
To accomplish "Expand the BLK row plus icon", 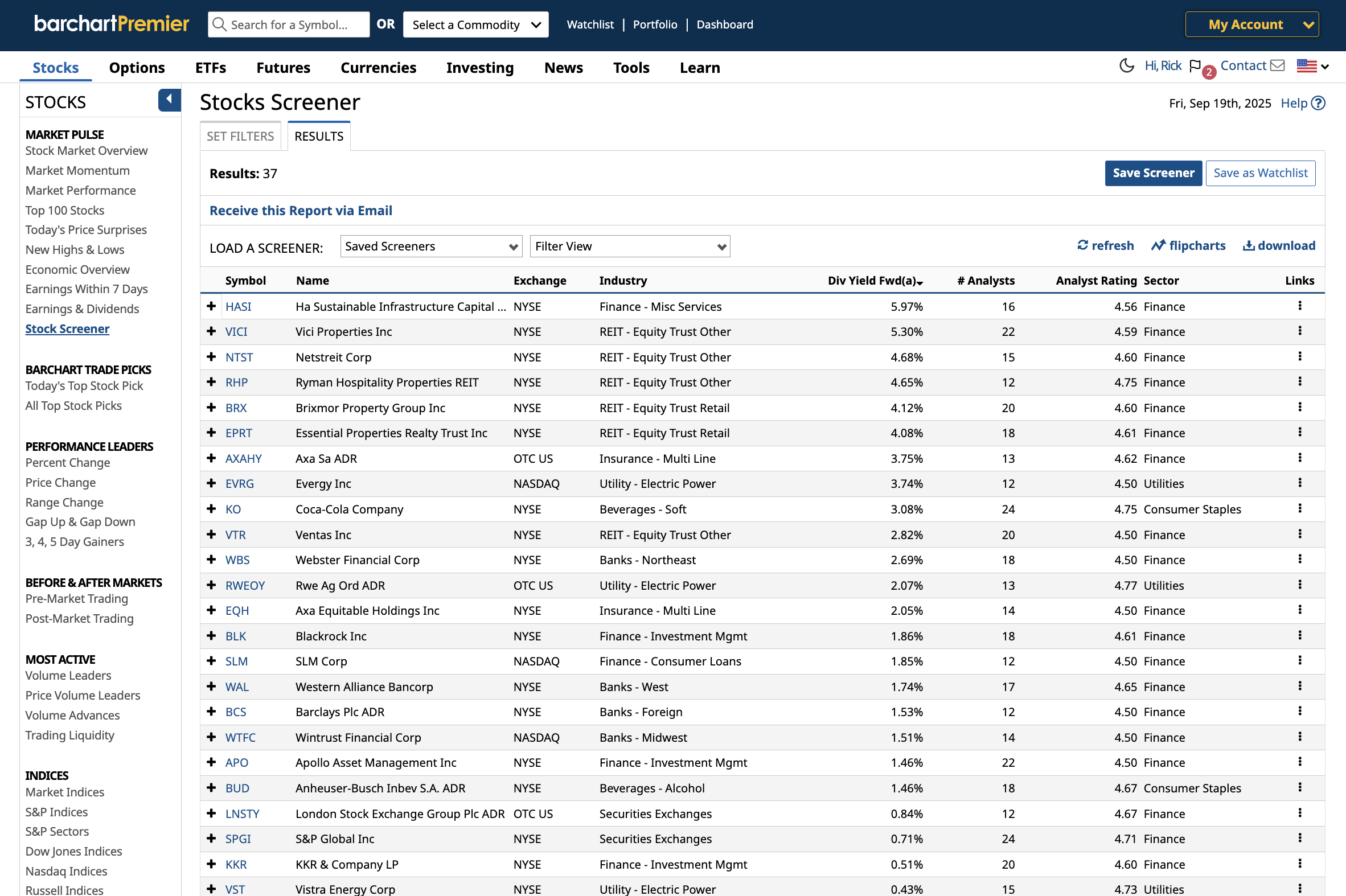I will pos(211,636).
